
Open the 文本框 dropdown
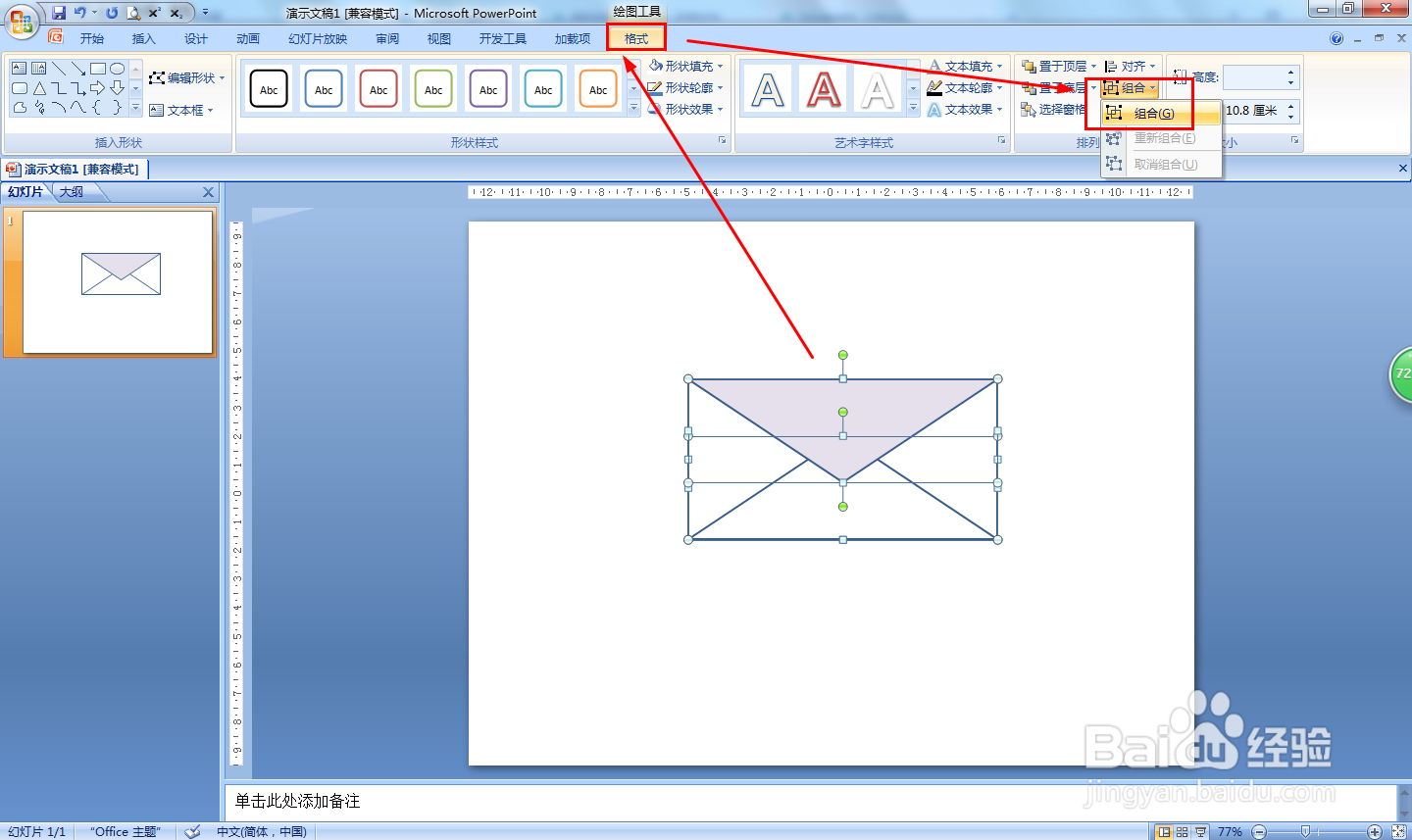pos(181,110)
